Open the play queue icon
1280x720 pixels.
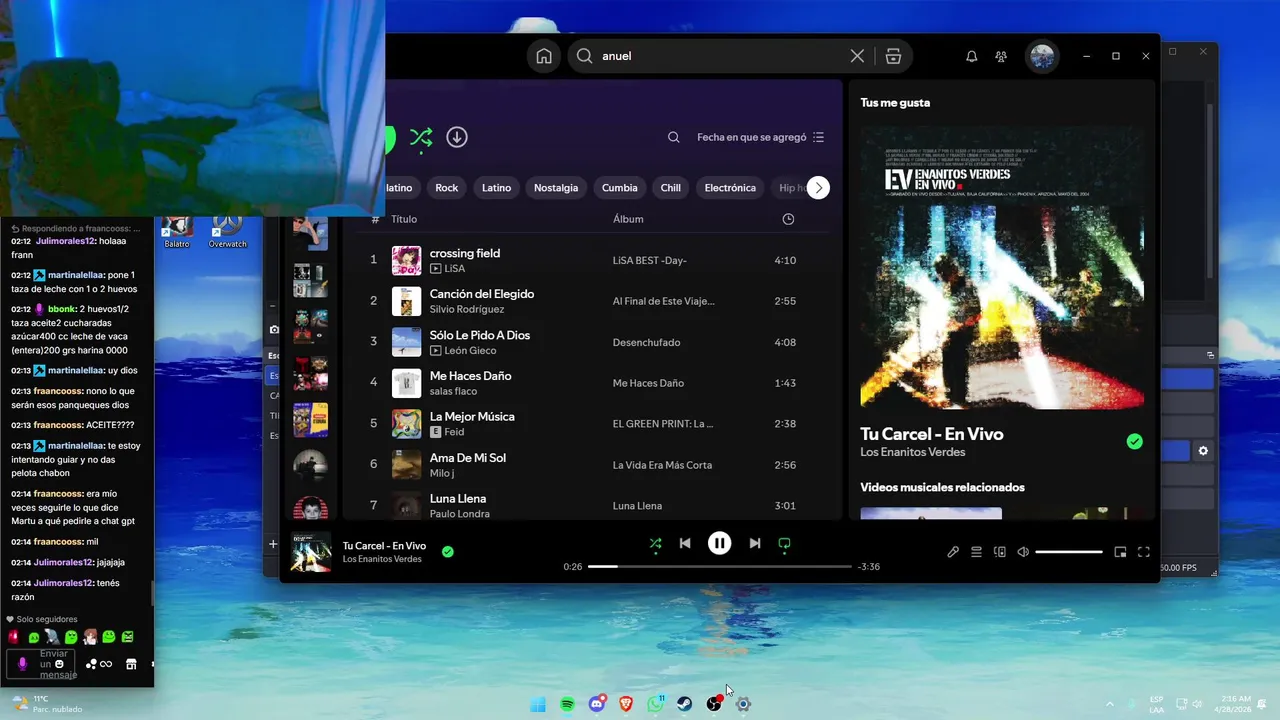click(x=976, y=552)
